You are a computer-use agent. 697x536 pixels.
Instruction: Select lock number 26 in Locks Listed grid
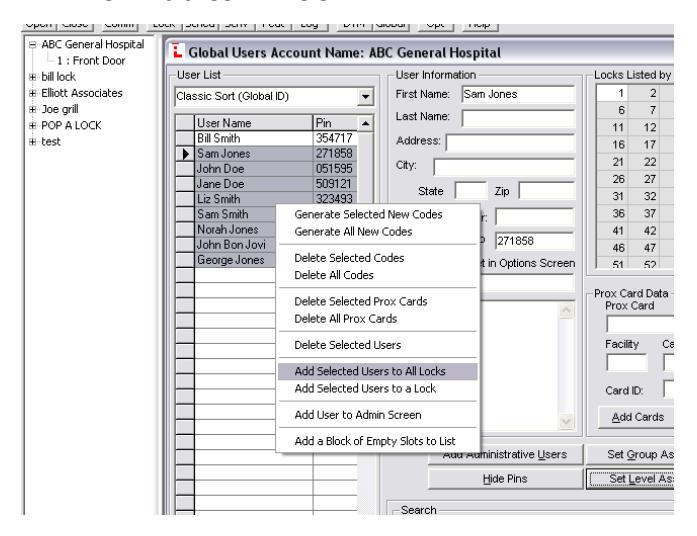pos(613,179)
